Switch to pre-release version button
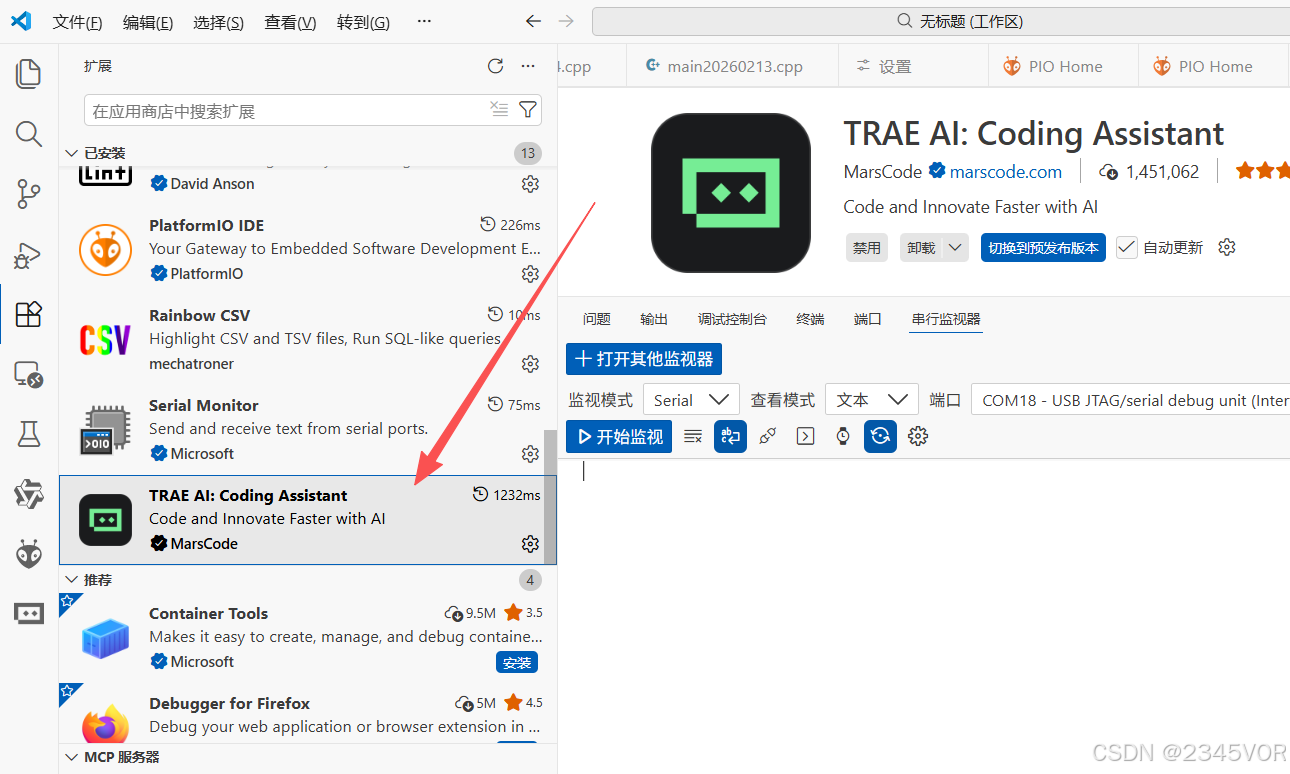 [x=1043, y=247]
